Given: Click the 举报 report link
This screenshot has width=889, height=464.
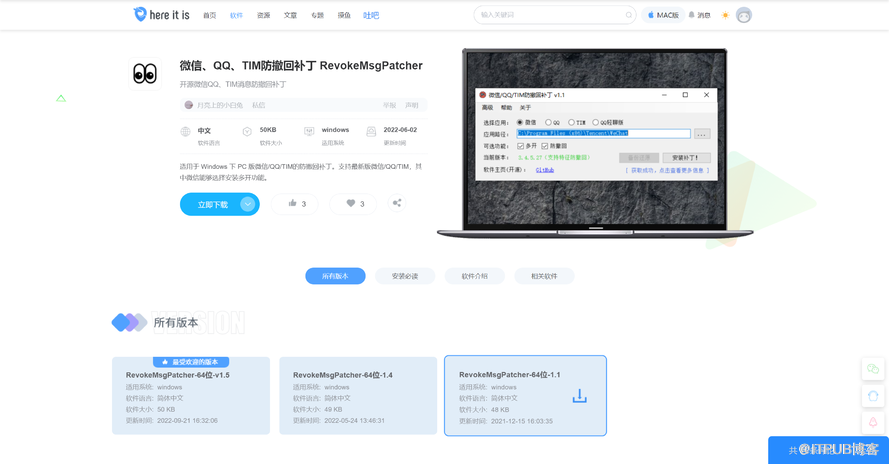Looking at the screenshot, I should [390, 106].
